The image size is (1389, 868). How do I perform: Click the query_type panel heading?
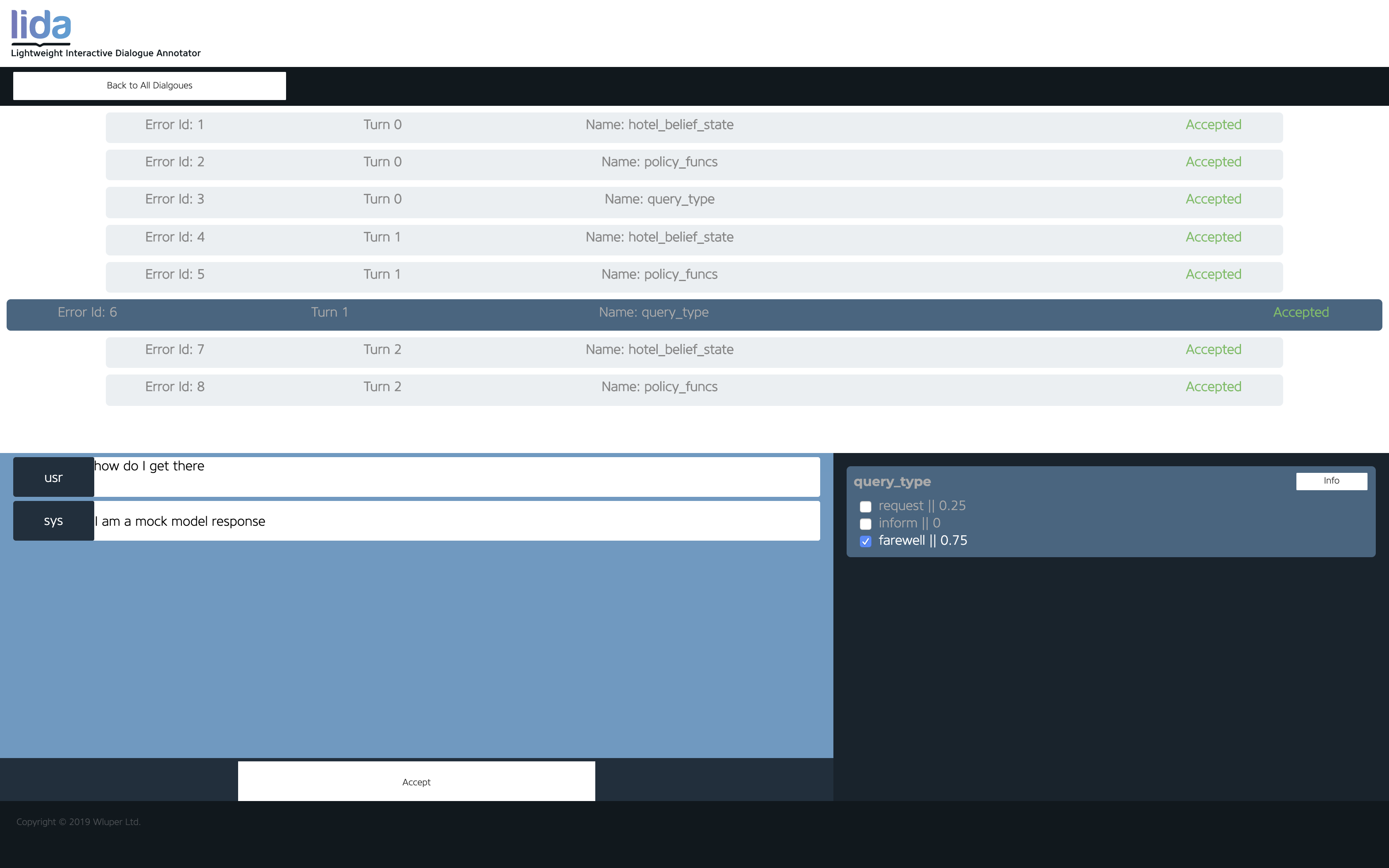point(892,482)
